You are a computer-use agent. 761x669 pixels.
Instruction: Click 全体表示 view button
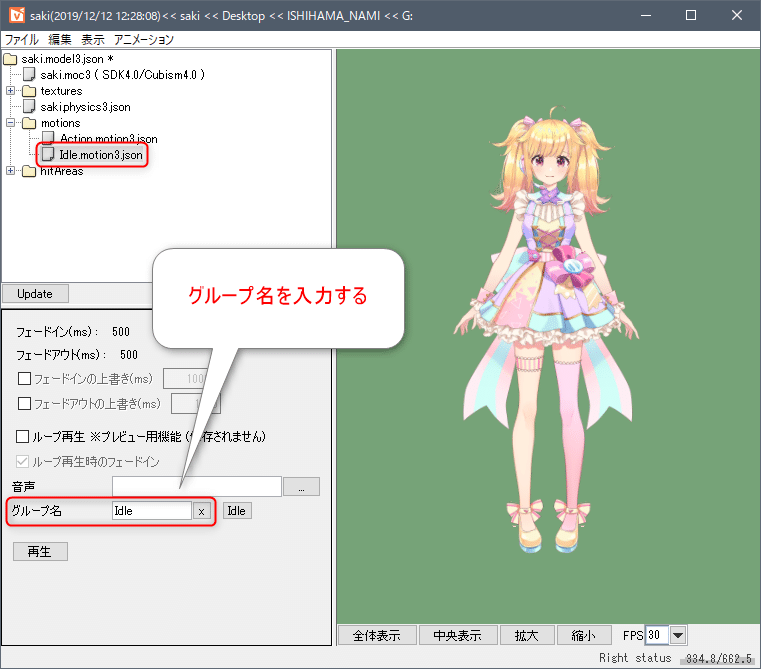tap(377, 635)
